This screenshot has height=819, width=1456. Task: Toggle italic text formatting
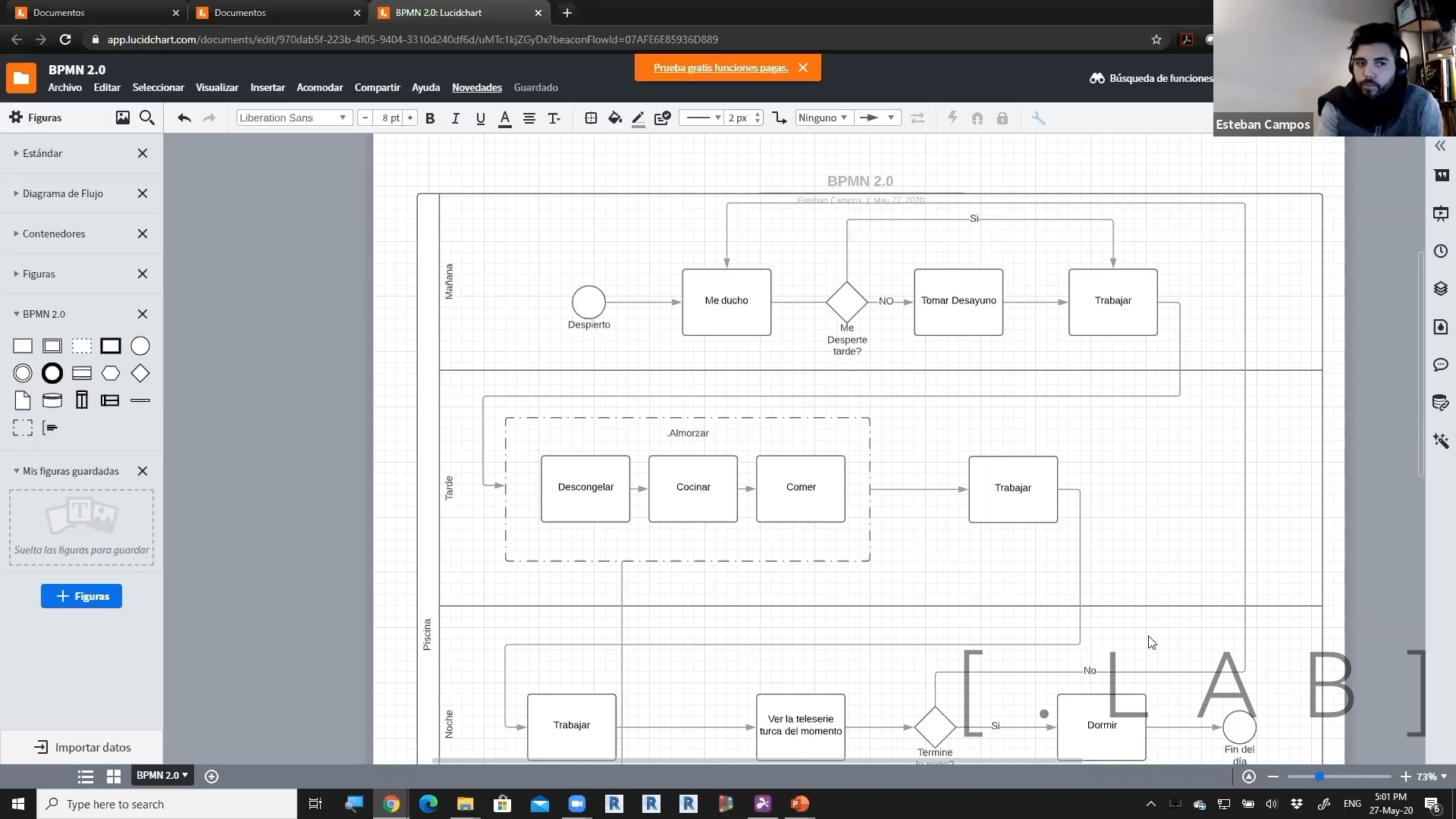(x=455, y=118)
